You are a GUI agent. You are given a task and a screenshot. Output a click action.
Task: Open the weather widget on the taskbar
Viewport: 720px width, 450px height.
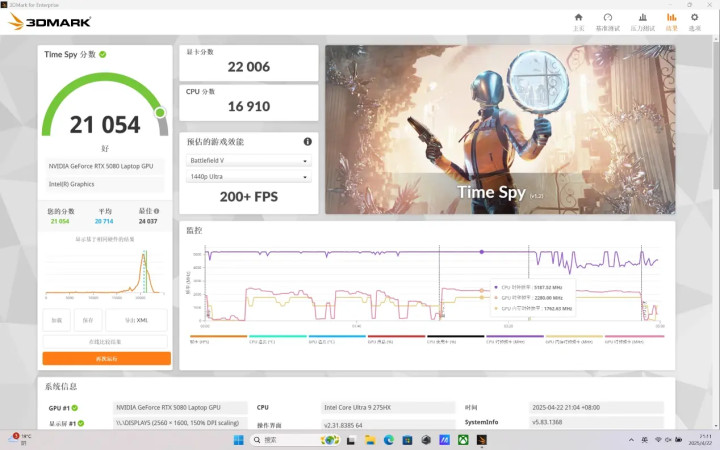point(19,439)
